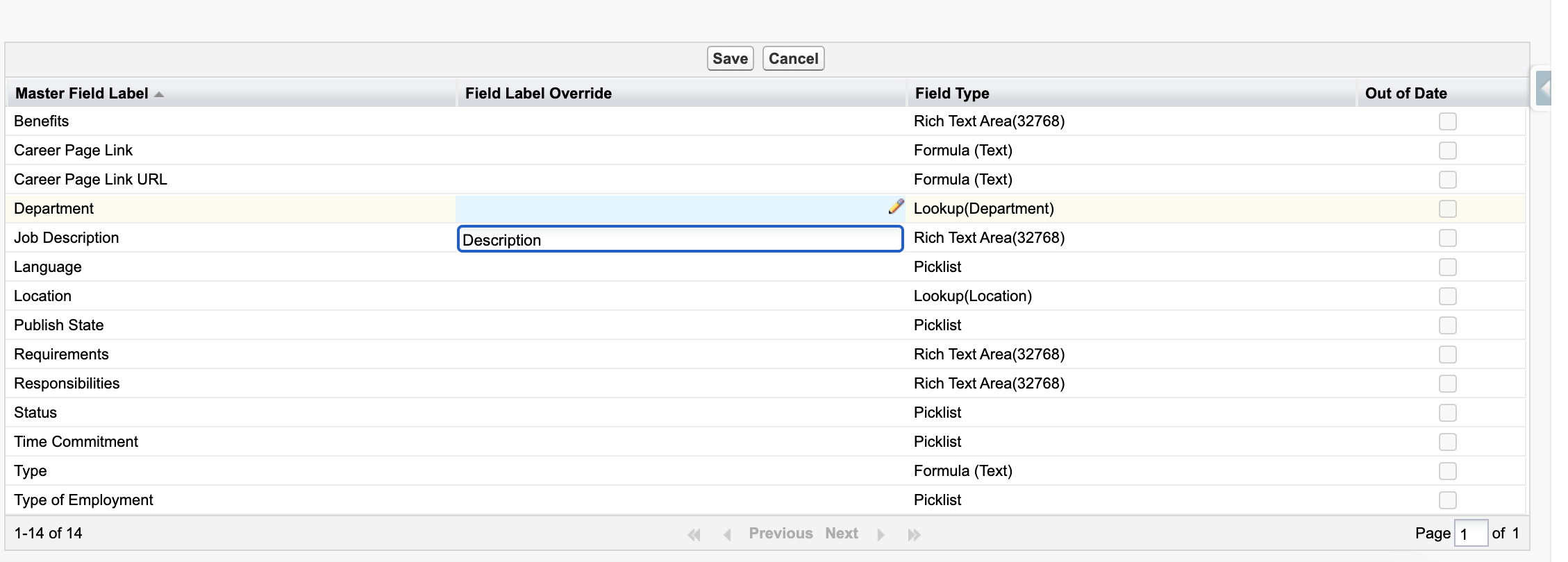Tick Out of Date checkbox for Status
The height and width of the screenshot is (562, 1568).
tap(1447, 413)
